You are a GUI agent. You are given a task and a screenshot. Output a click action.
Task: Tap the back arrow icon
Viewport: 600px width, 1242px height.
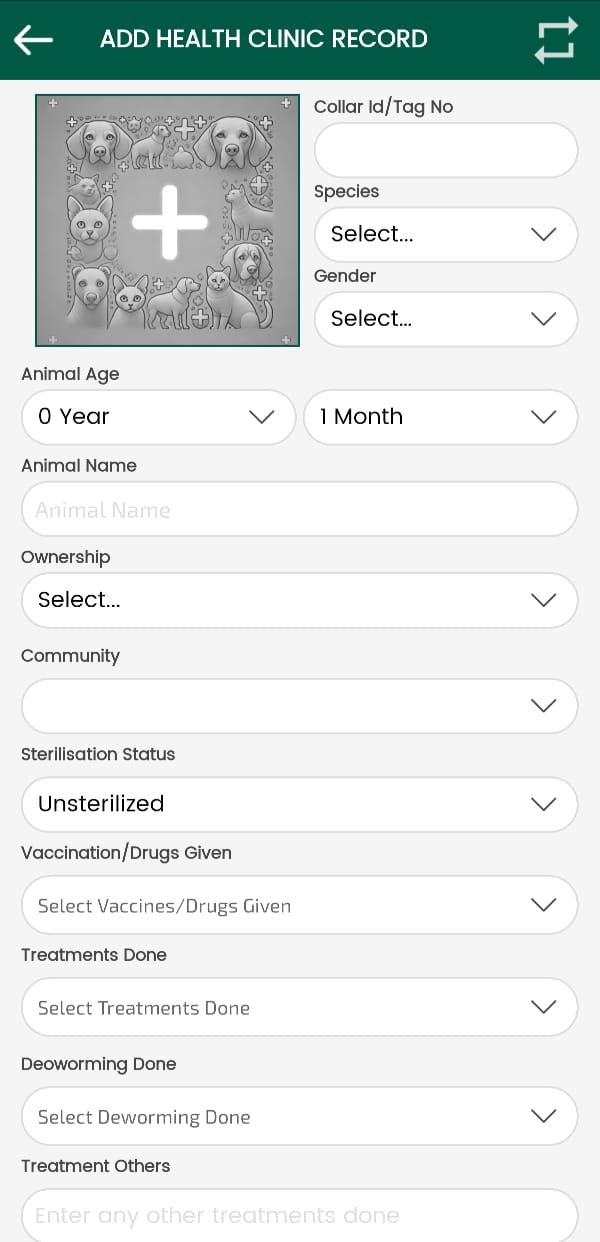coord(33,40)
